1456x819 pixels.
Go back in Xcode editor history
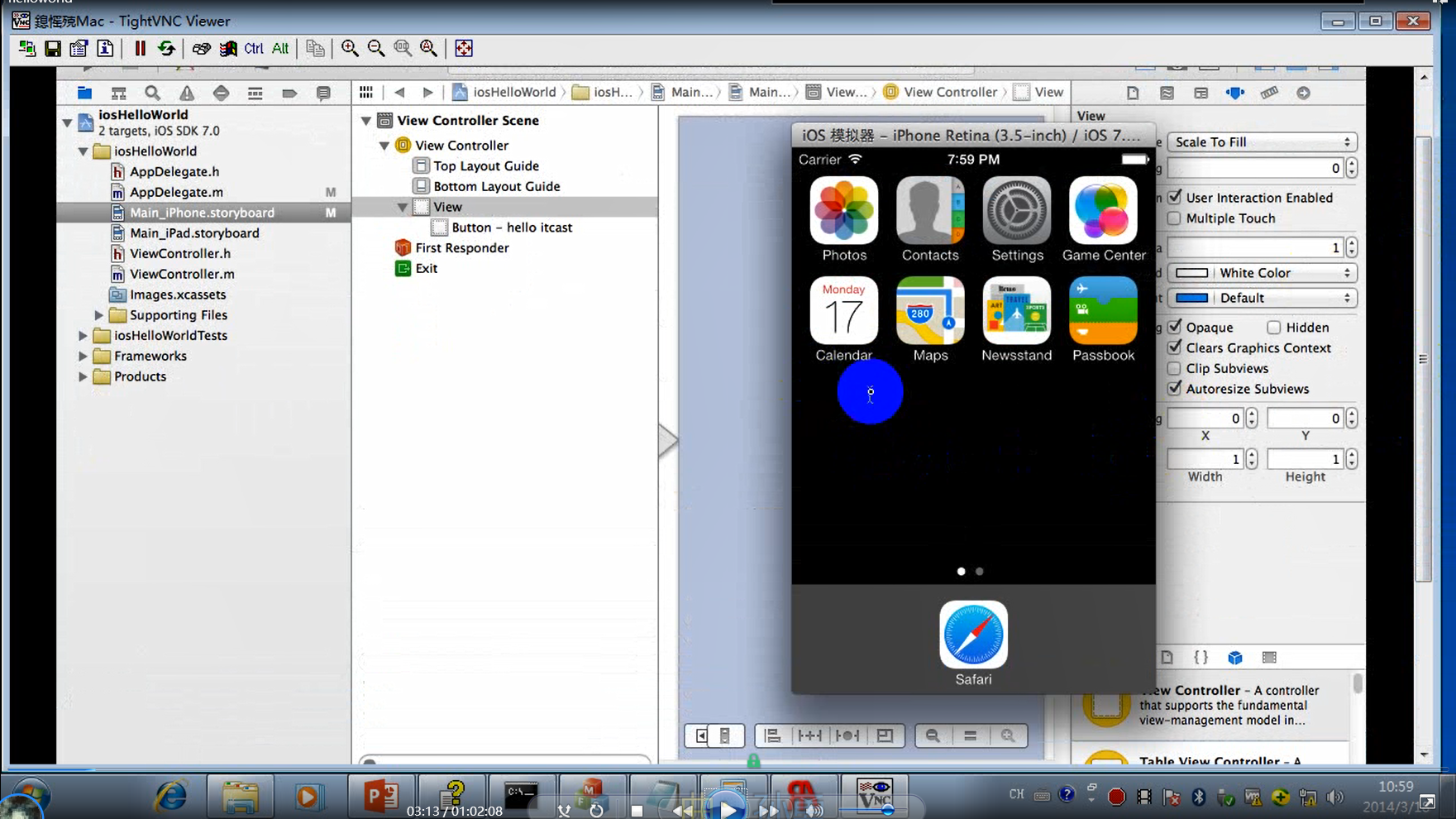[399, 92]
